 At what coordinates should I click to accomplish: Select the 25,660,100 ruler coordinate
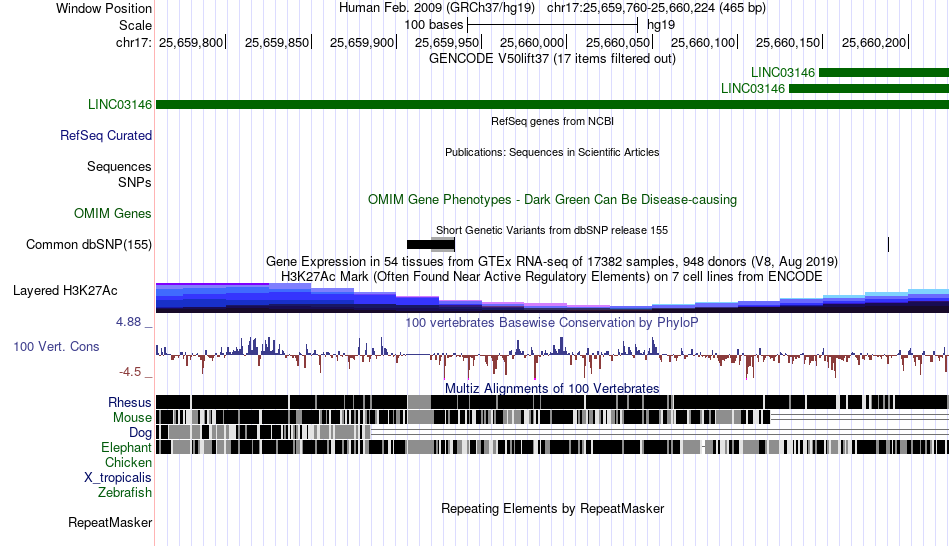703,42
